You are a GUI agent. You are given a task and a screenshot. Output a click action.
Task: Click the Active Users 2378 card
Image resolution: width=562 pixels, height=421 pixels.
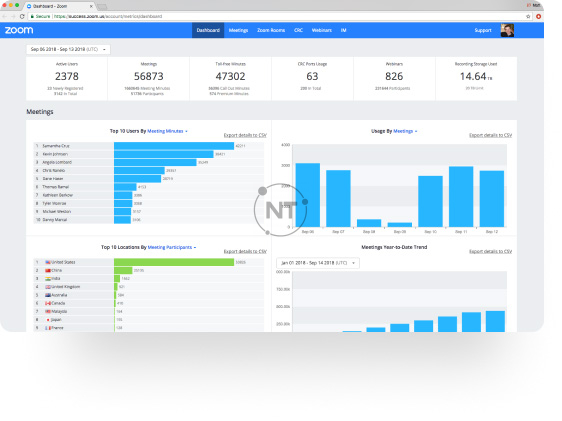coord(67,78)
